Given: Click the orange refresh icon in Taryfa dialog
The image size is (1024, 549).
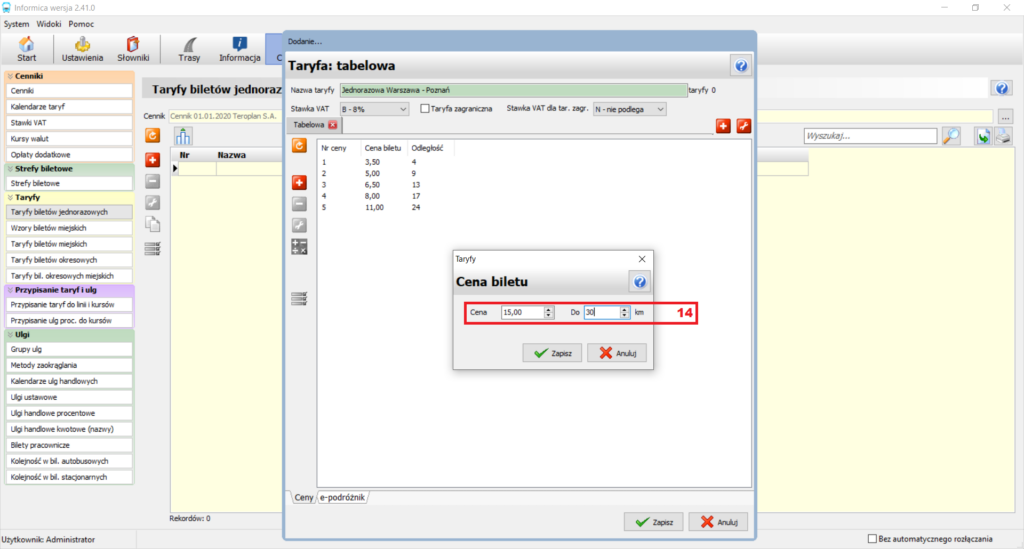Looking at the screenshot, I should coord(299,146).
